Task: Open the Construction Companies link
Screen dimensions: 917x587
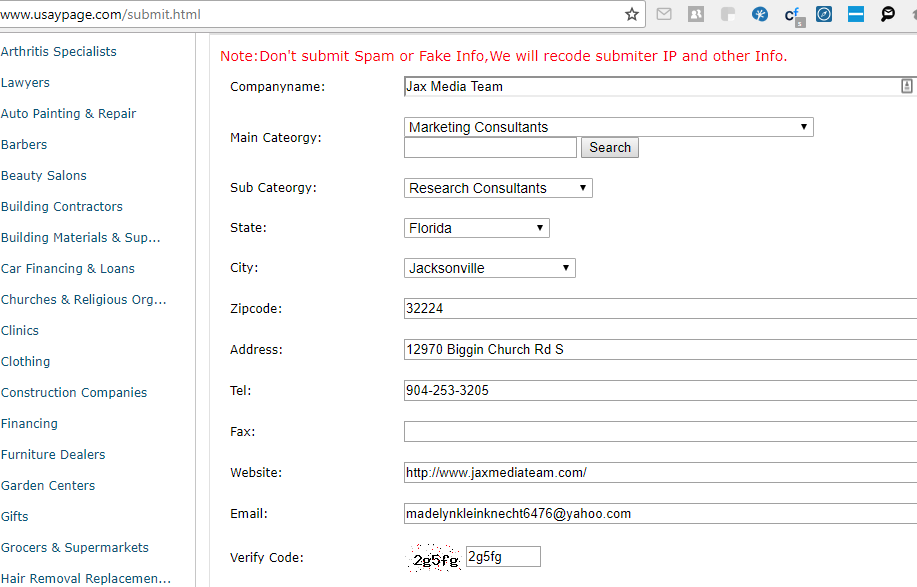Action: [x=74, y=392]
